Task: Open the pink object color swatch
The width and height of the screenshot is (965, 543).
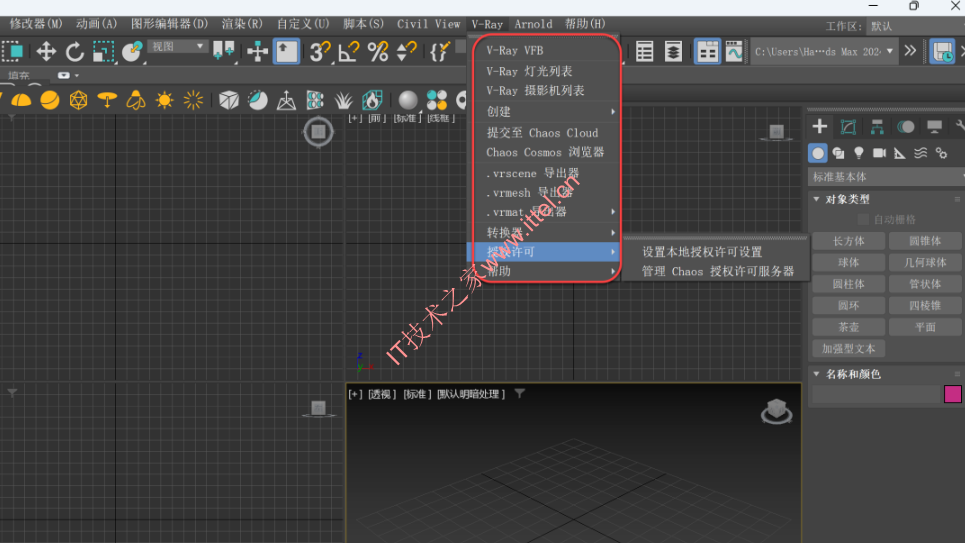Action: [x=952, y=394]
